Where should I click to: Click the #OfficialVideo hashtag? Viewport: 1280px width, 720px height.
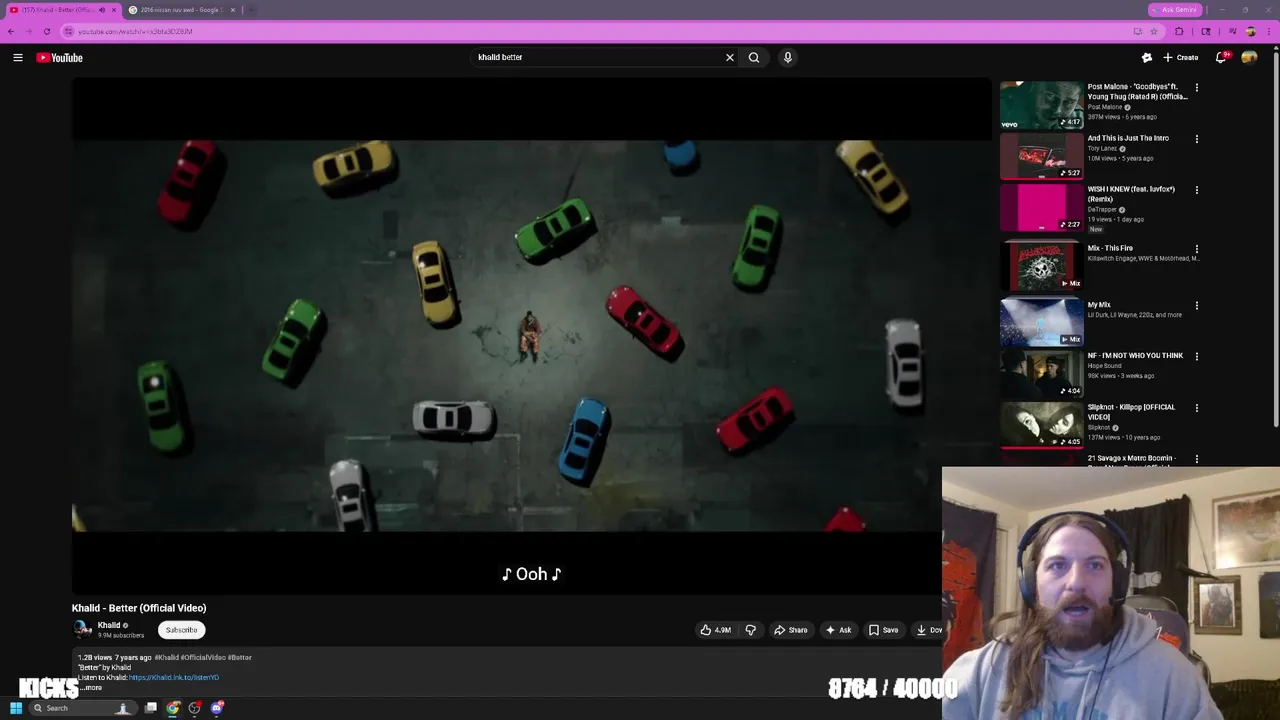pos(202,657)
